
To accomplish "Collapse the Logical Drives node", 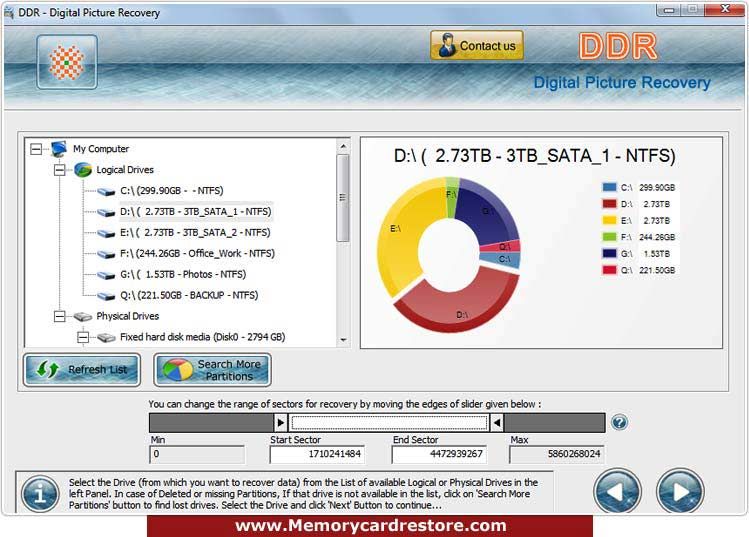I will [x=60, y=170].
